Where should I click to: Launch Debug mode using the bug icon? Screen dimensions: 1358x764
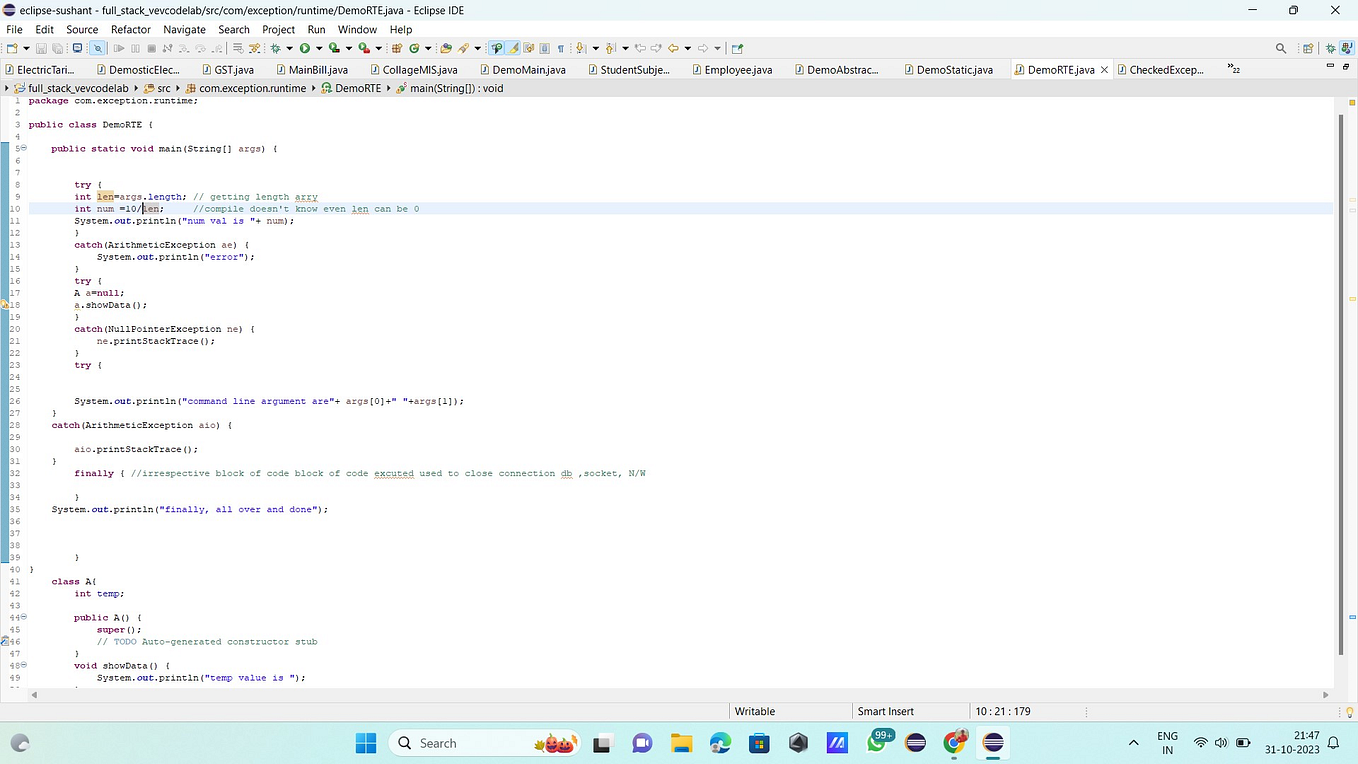coord(276,48)
